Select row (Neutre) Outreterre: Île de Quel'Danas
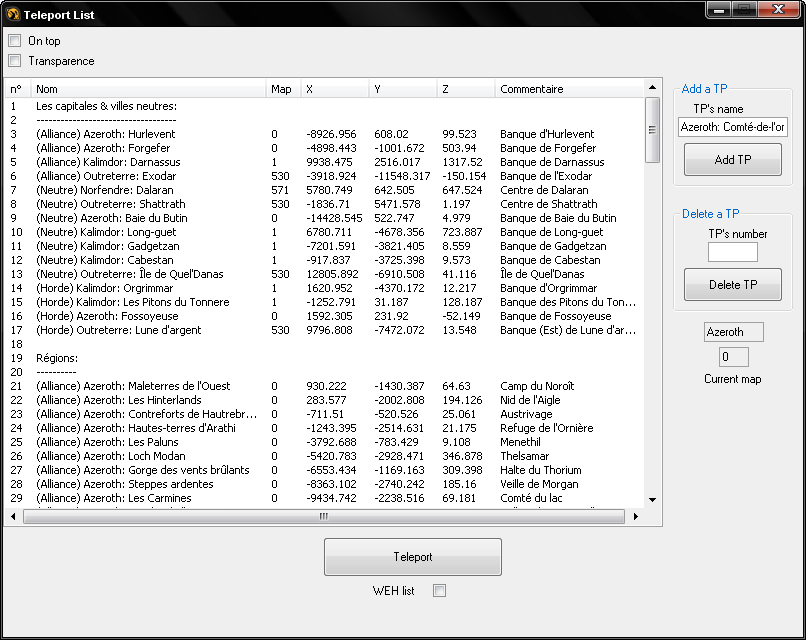 (x=324, y=274)
